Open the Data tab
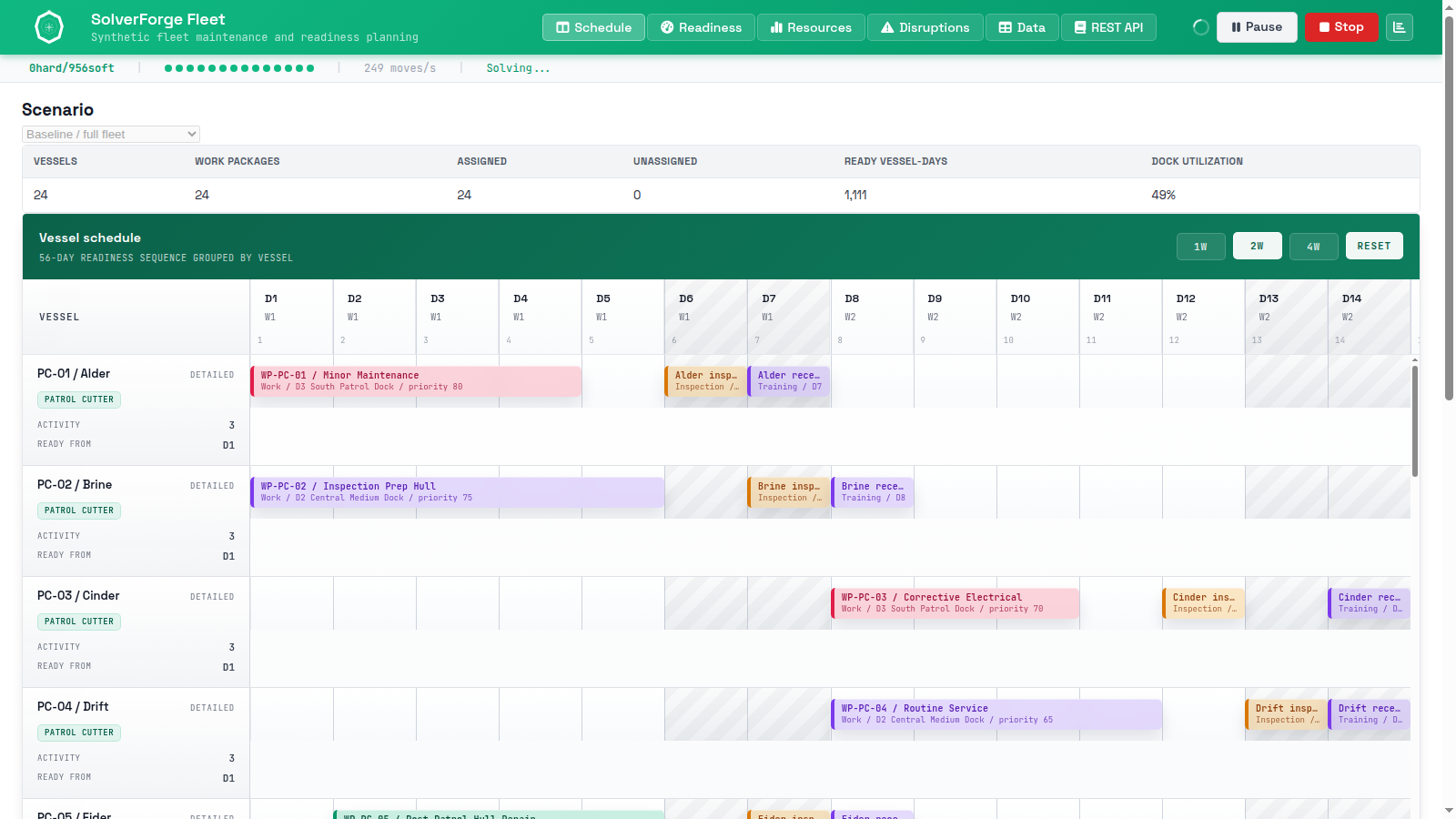Viewport: 1456px width, 819px height. (1022, 27)
